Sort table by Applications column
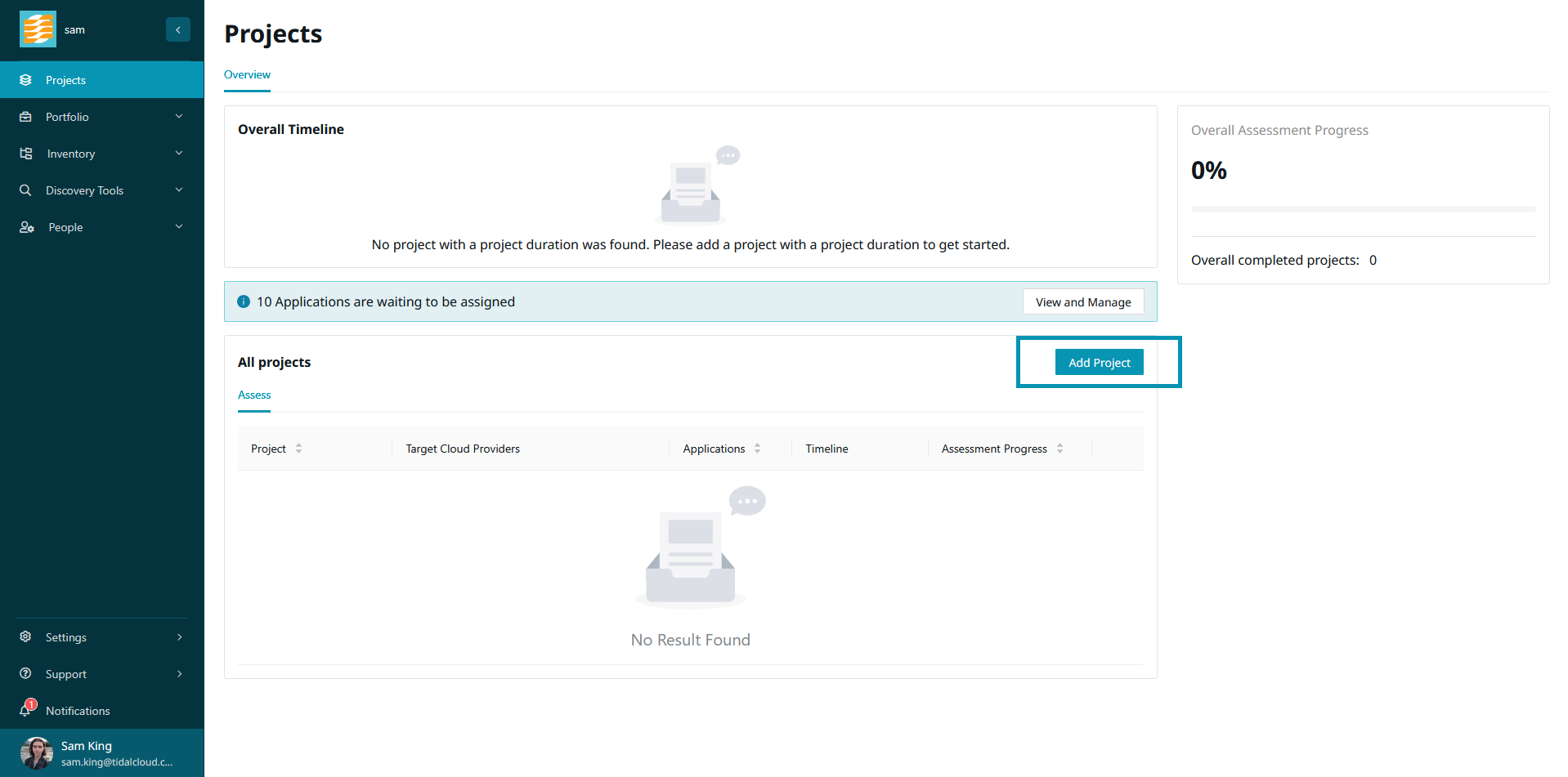This screenshot has width=1568, height=777. pyautogui.click(x=757, y=449)
